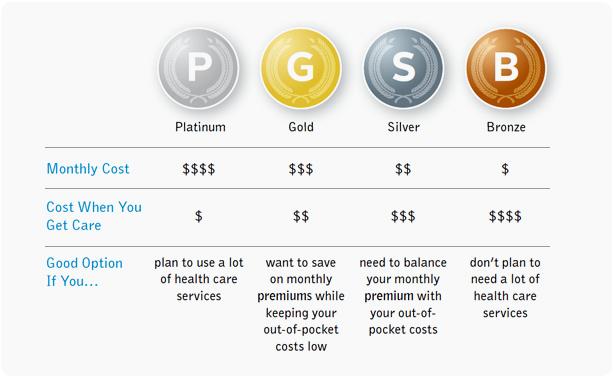Click Silver's two-dollar monthly cost

403,169
